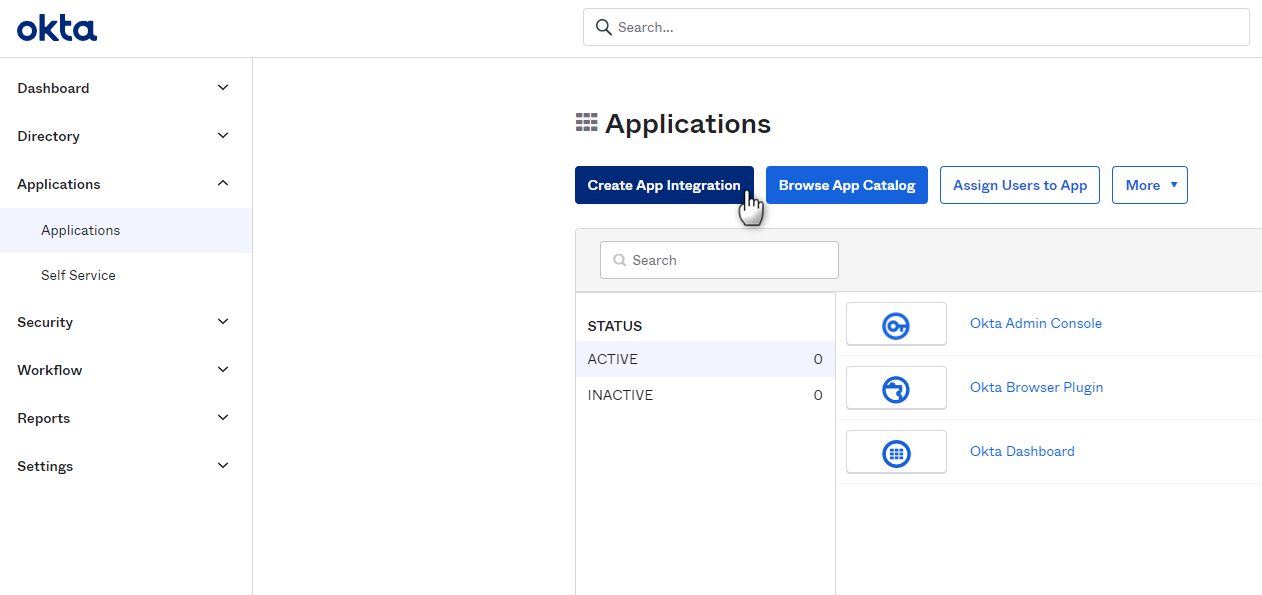
Task: Select Applications sub-item in sidebar
Action: tap(80, 230)
